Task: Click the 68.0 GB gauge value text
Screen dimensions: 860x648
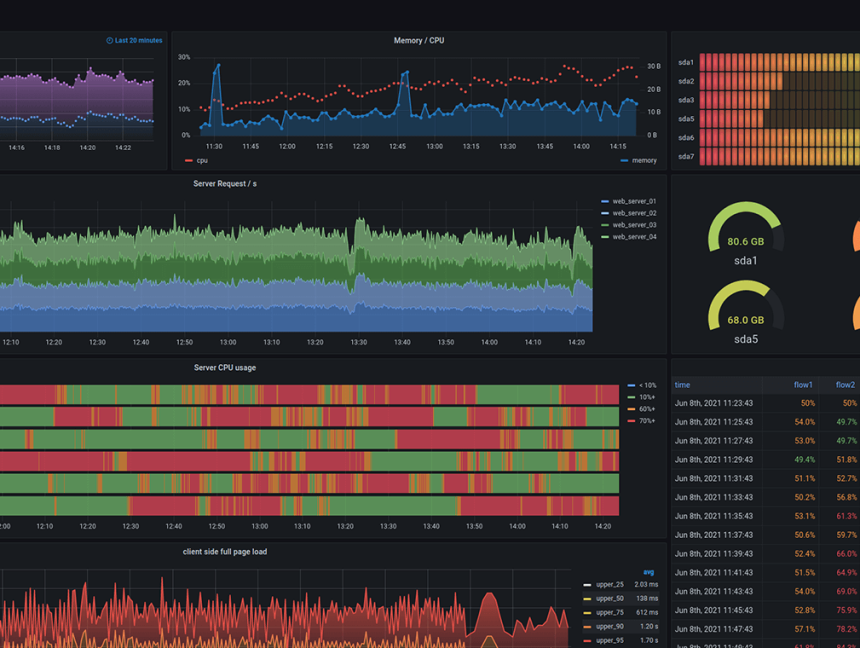Action: (745, 320)
